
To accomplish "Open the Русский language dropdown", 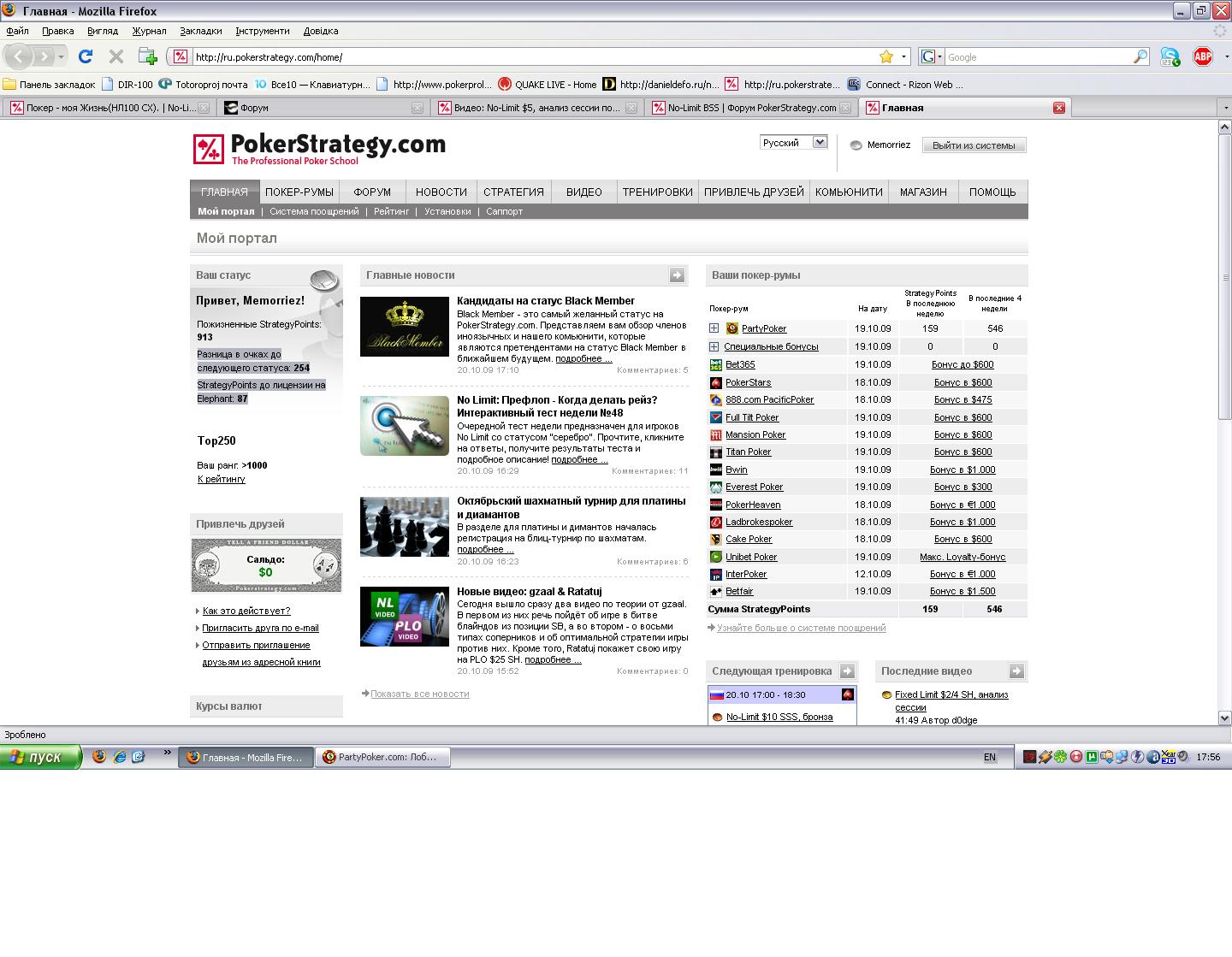I will point(793,143).
